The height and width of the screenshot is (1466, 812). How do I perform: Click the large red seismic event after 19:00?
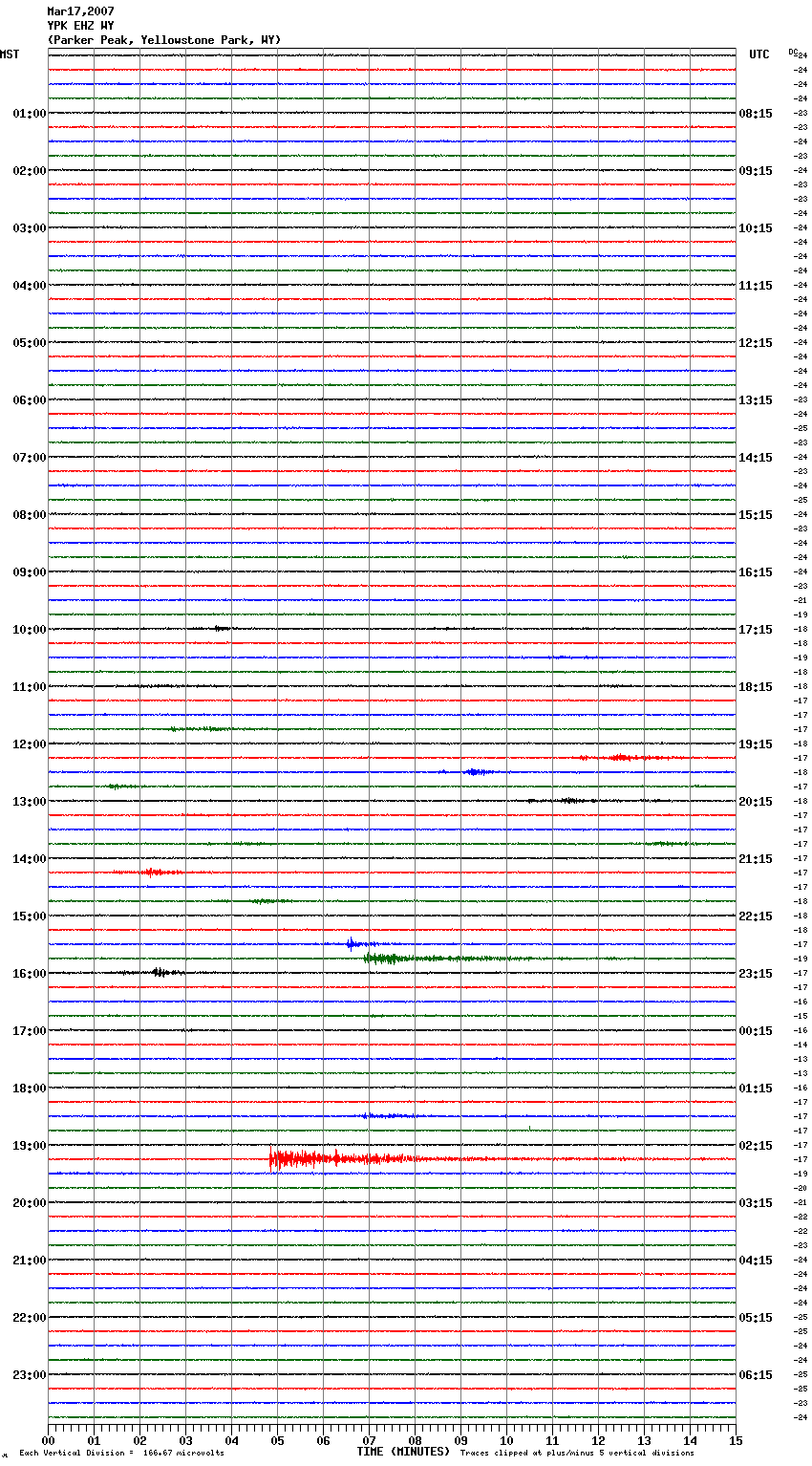click(x=344, y=1159)
